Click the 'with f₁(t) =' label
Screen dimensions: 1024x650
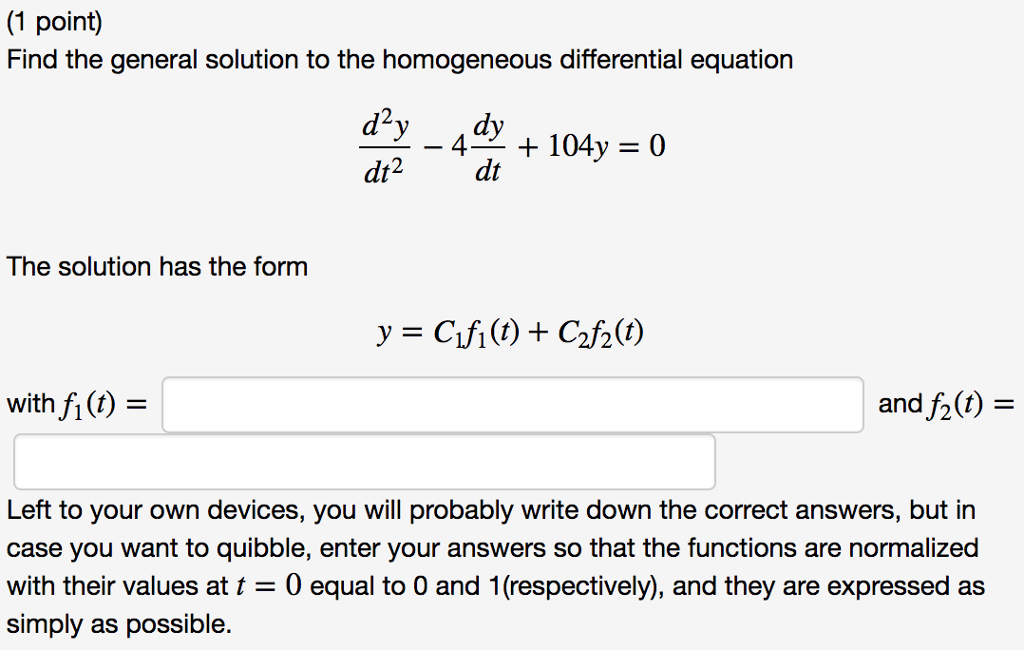(x=80, y=403)
